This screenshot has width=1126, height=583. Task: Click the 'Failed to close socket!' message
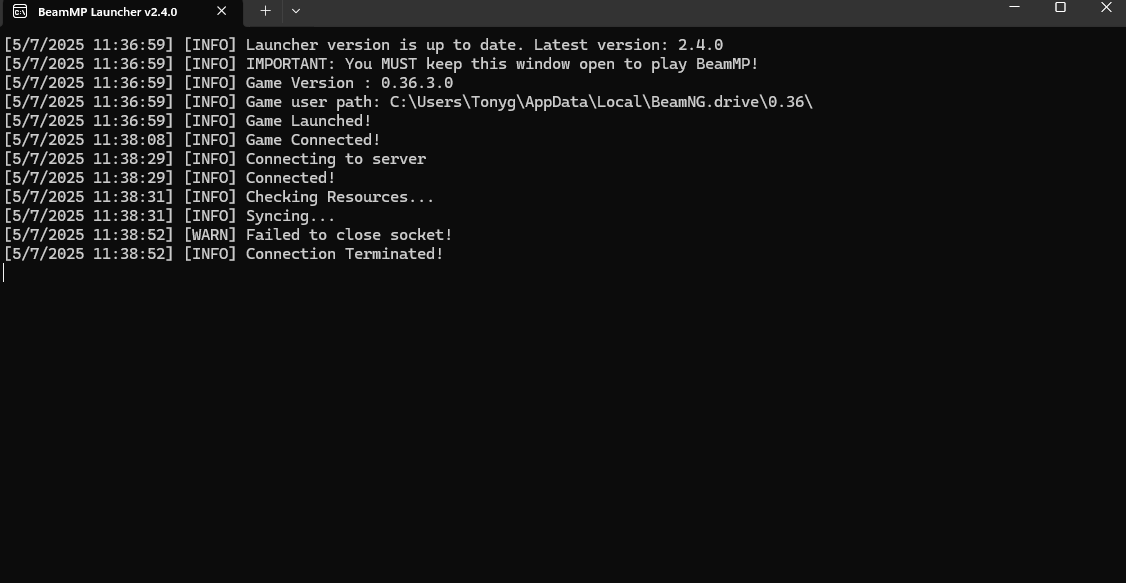(x=349, y=235)
